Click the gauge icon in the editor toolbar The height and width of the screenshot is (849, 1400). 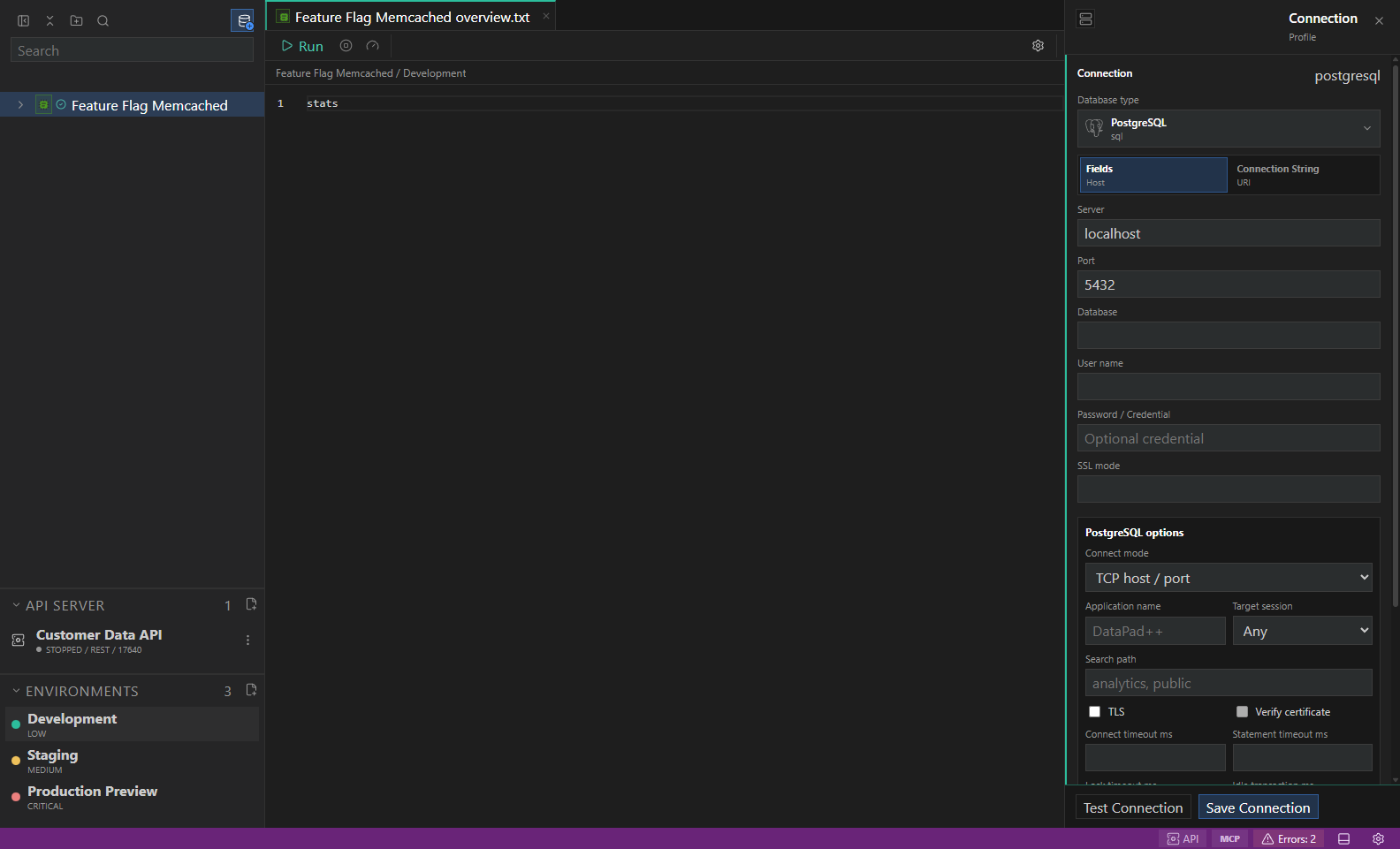click(373, 46)
